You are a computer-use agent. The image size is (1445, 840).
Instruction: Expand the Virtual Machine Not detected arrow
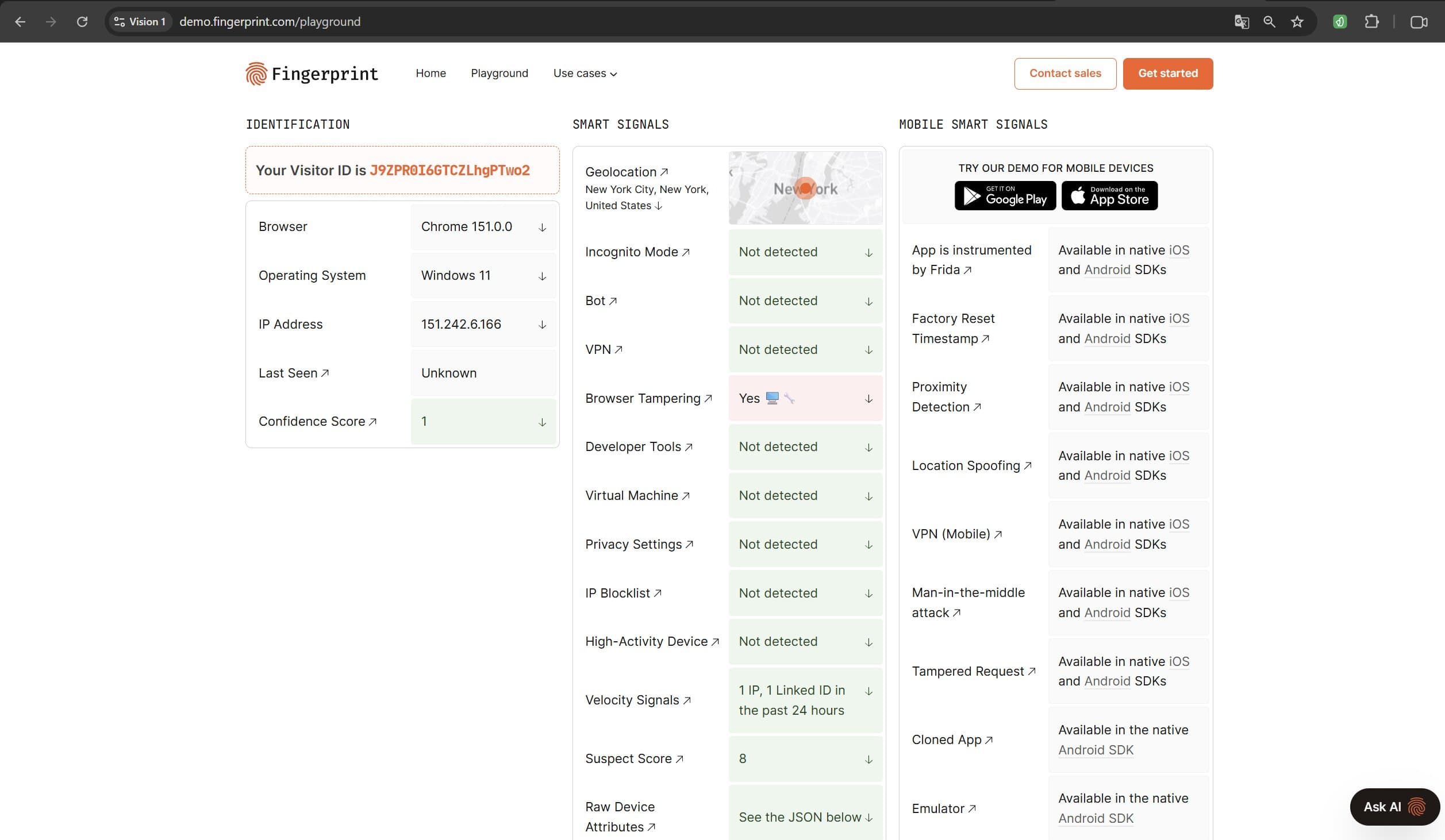point(868,496)
